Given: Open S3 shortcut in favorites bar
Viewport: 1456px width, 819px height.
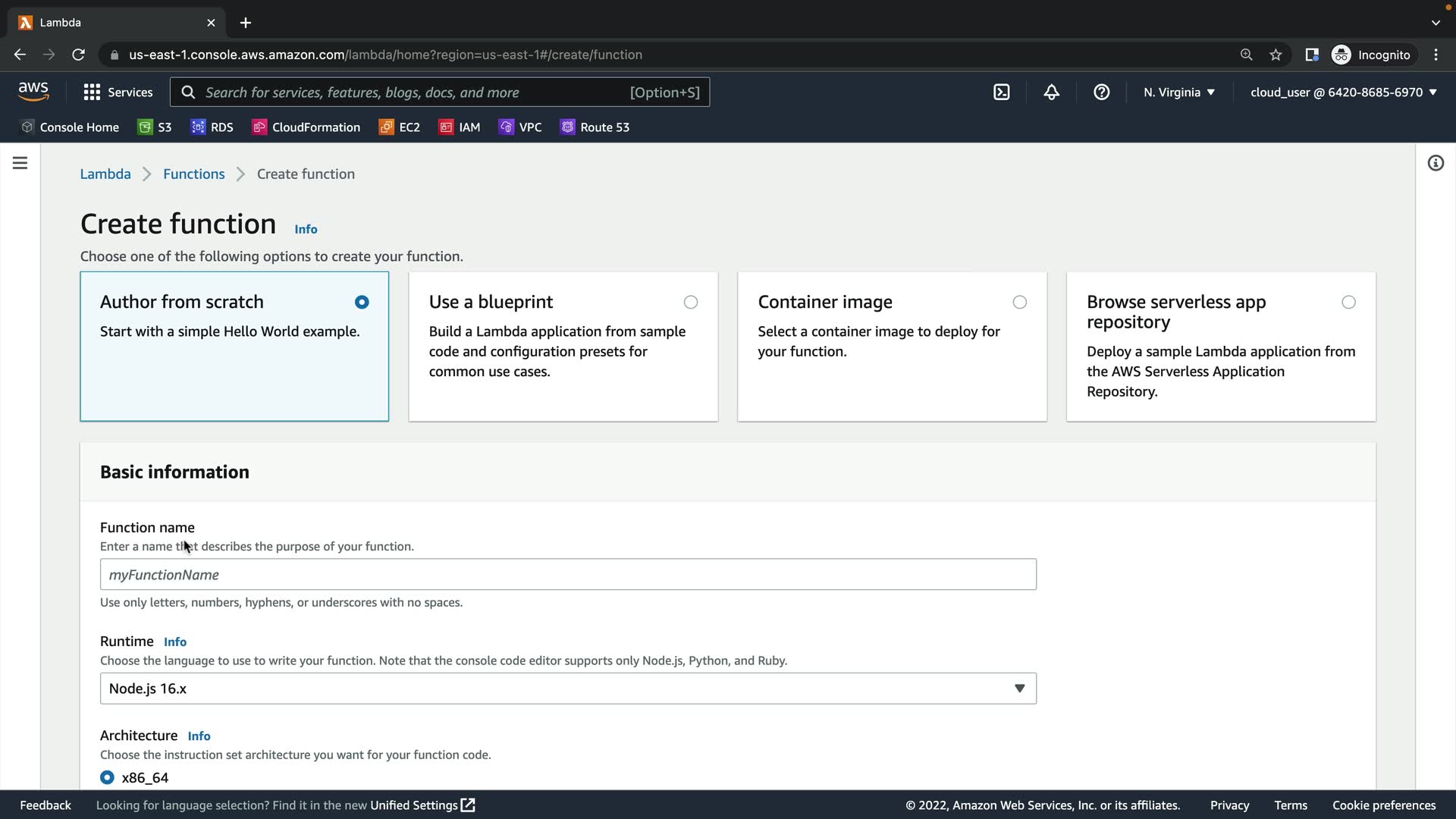Looking at the screenshot, I should point(155,127).
